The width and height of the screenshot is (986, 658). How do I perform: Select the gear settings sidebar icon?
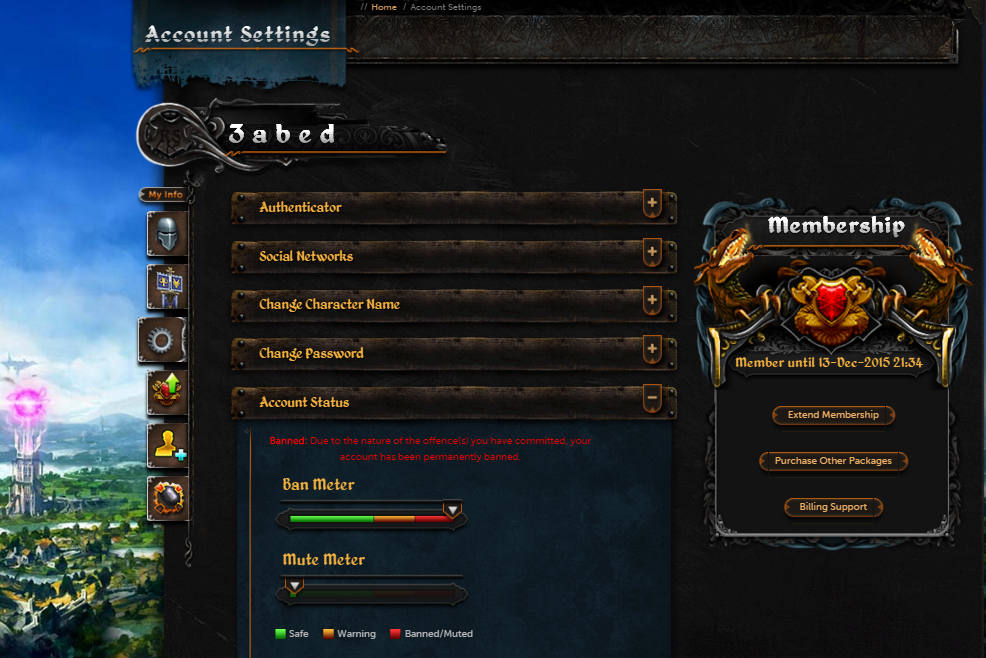(162, 340)
